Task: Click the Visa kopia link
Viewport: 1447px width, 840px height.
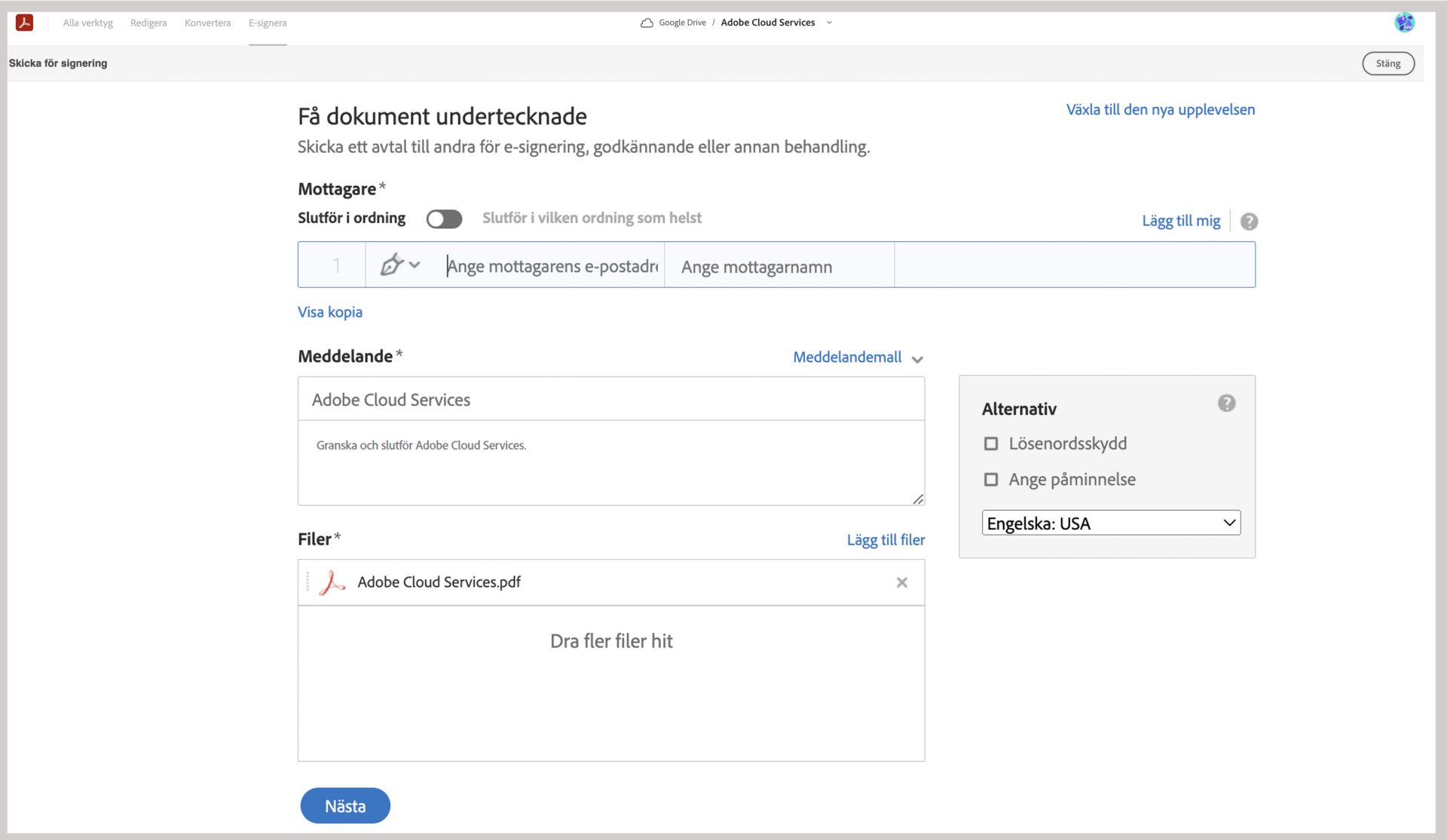Action: (x=330, y=312)
